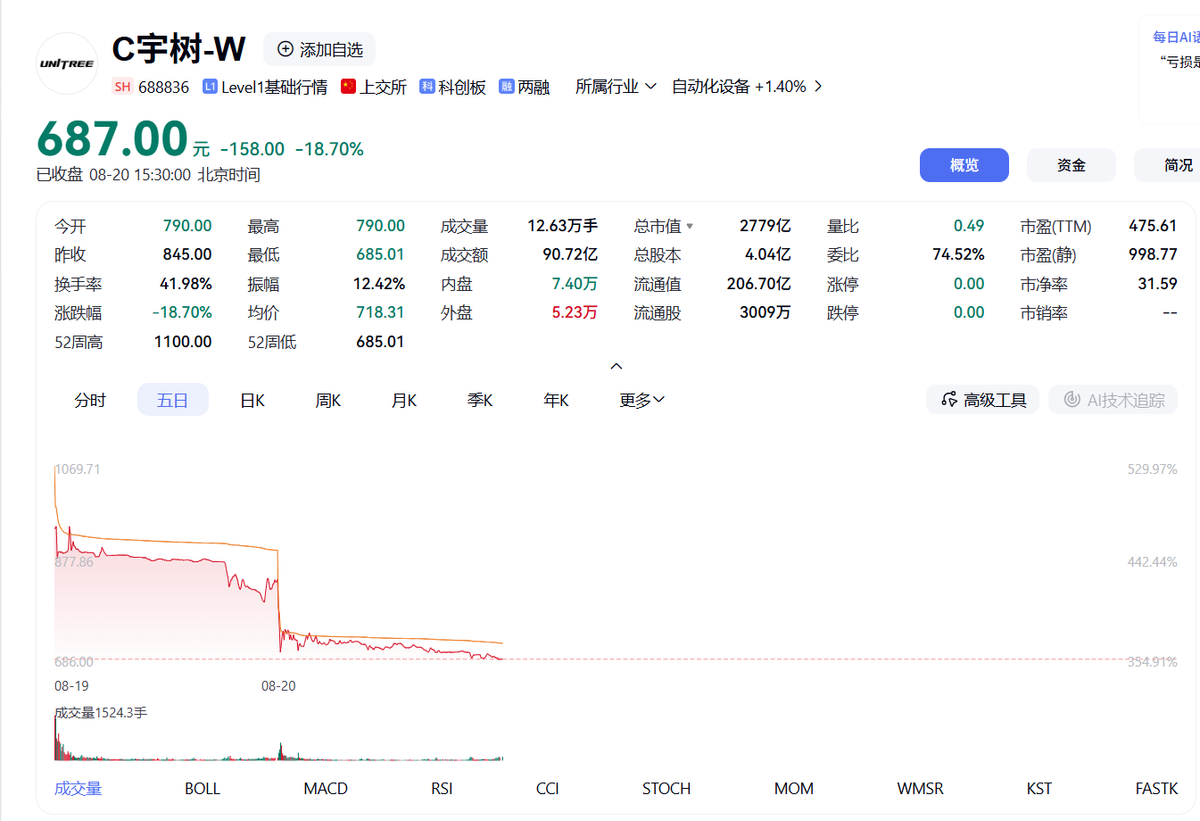Screen dimensions: 1200x821
Task: Click the 委比 value 74.52%
Action: click(x=958, y=255)
